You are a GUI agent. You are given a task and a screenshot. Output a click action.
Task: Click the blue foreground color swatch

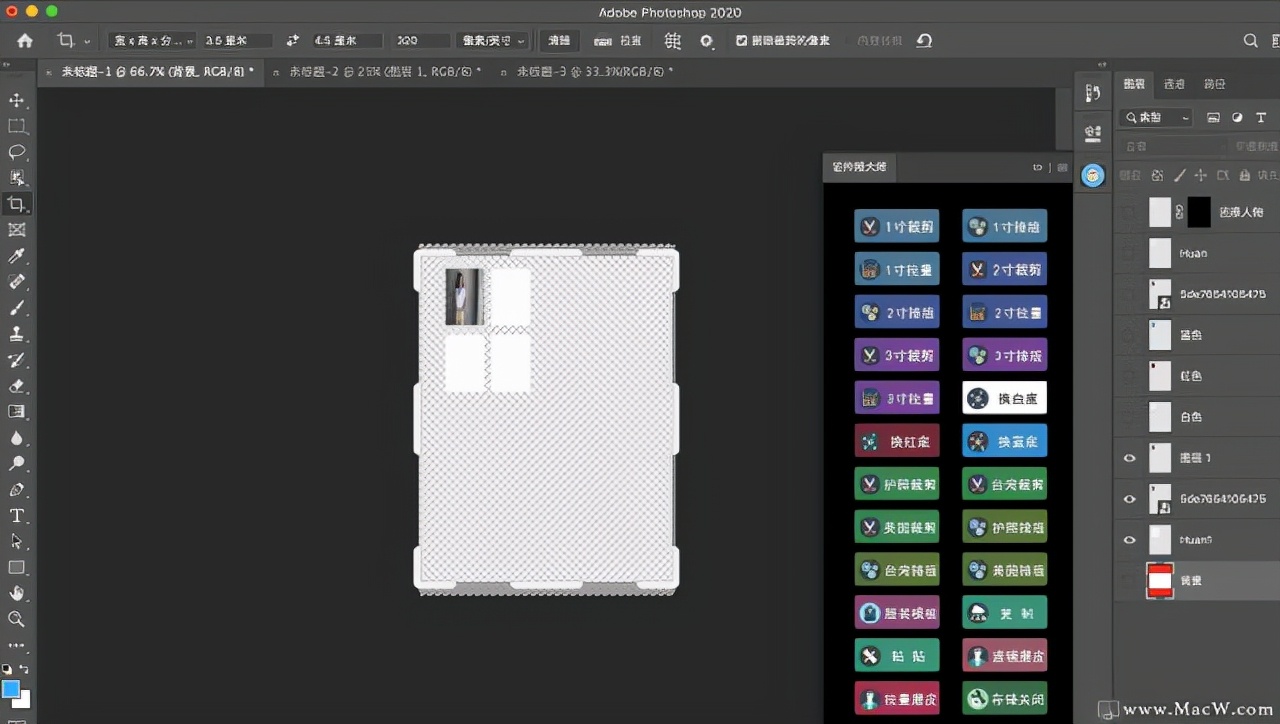pyautogui.click(x=11, y=690)
